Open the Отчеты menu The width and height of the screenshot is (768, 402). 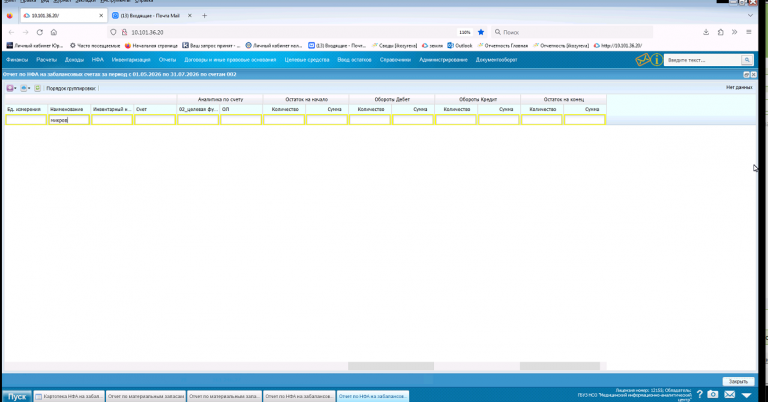point(167,60)
